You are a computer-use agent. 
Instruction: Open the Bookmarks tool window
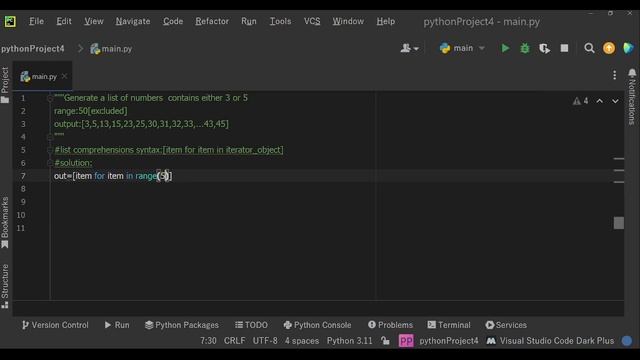pyautogui.click(x=5, y=222)
